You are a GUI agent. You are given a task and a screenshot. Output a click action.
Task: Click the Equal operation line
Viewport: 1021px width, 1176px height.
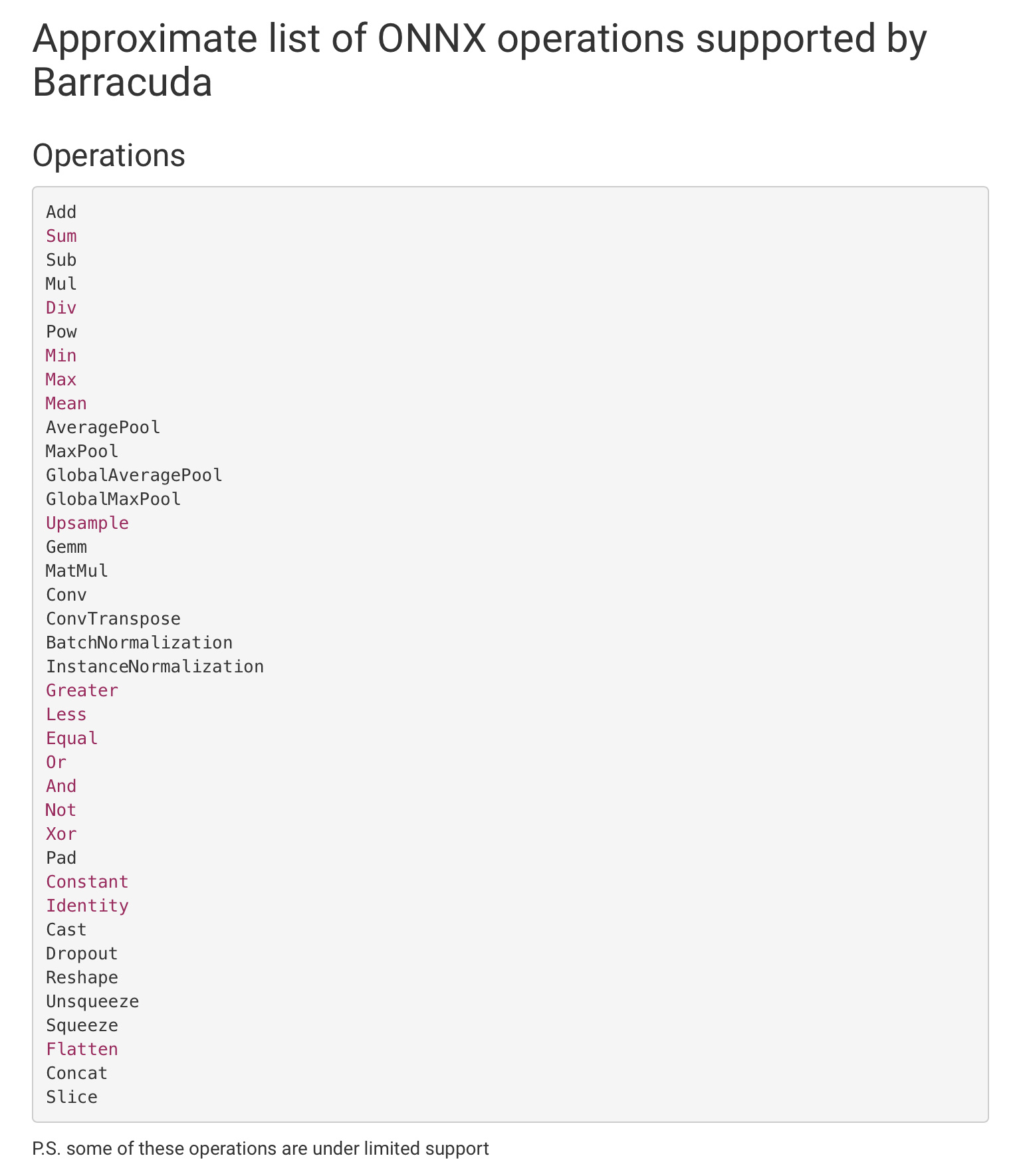pos(72,738)
